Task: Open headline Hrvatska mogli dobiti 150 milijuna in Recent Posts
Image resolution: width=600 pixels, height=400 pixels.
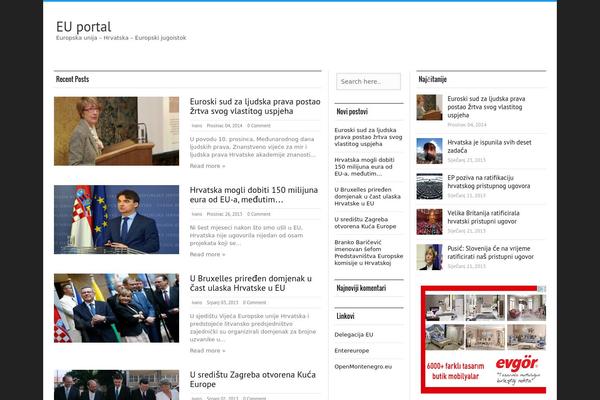Action: 254,195
